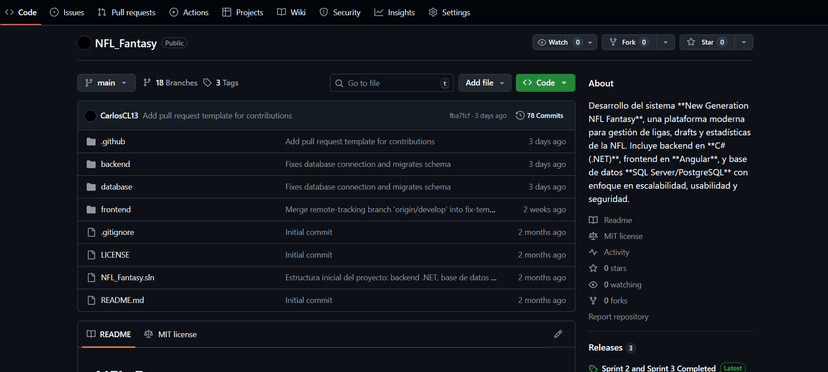Image resolution: width=828 pixels, height=372 pixels.
Task: Click the database folder icon
Action: click(91, 187)
